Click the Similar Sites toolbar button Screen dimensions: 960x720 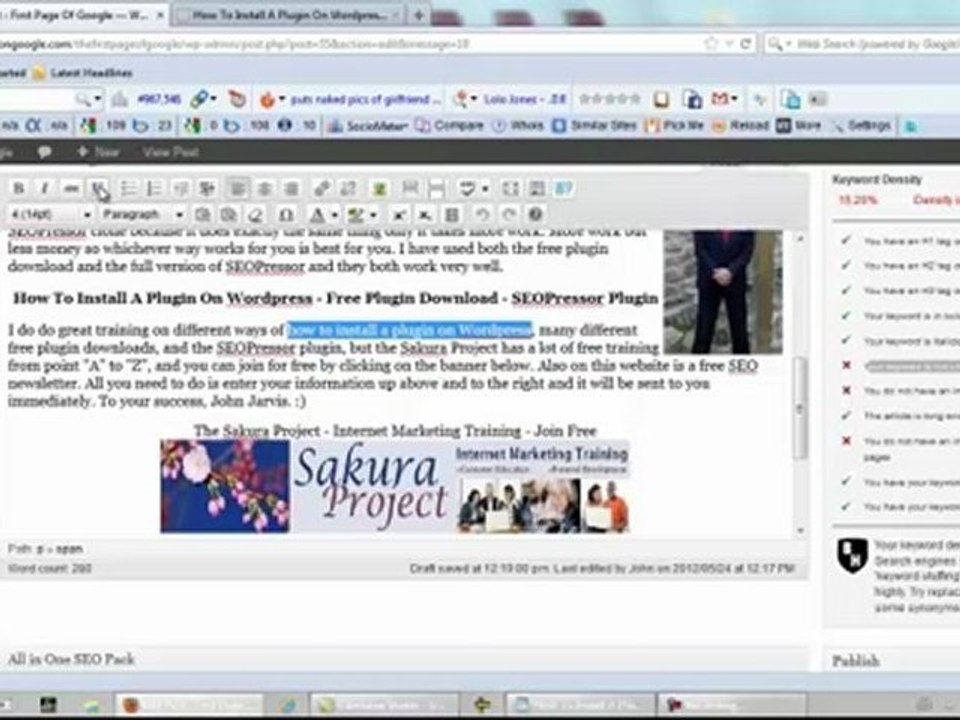594,126
